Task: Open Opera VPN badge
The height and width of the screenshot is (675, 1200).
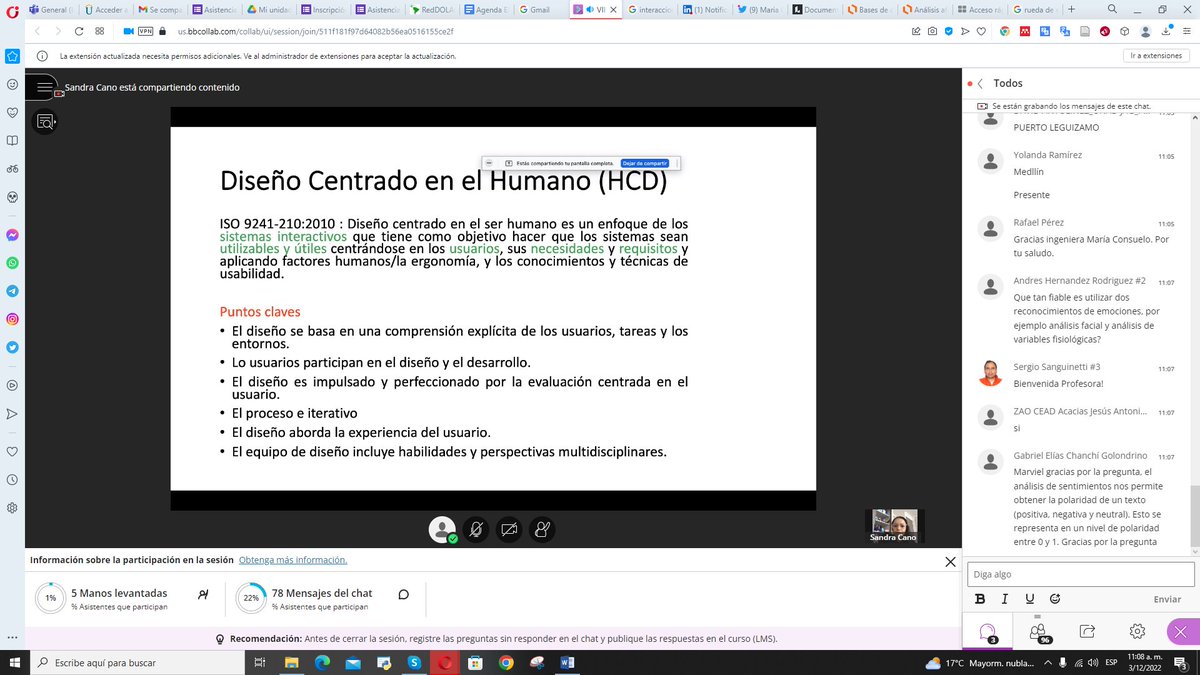Action: point(145,31)
